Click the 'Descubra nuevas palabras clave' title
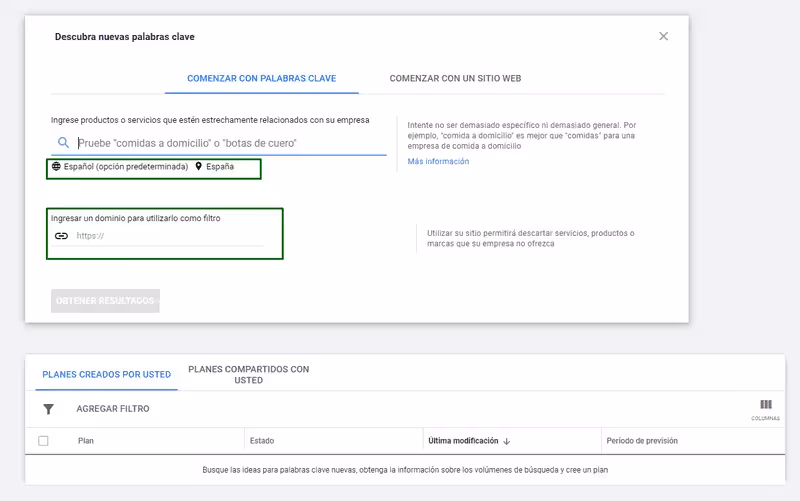 tap(124, 37)
